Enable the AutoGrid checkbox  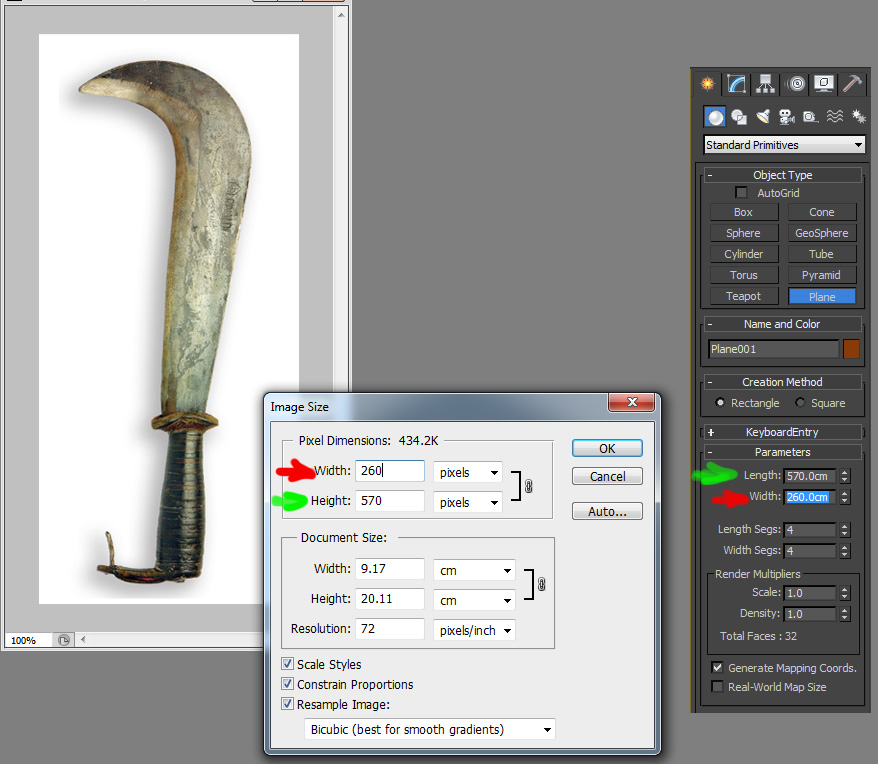click(x=741, y=193)
